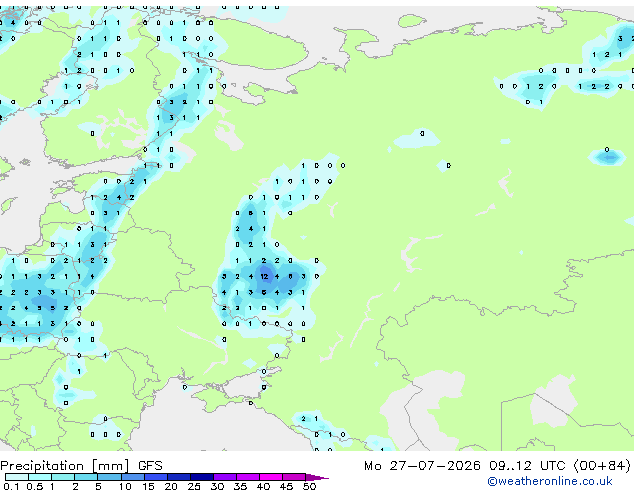634x490 pixels.
Task: Click the 0.1–0.5 mm legend color swatch
Action: click(x=17, y=477)
